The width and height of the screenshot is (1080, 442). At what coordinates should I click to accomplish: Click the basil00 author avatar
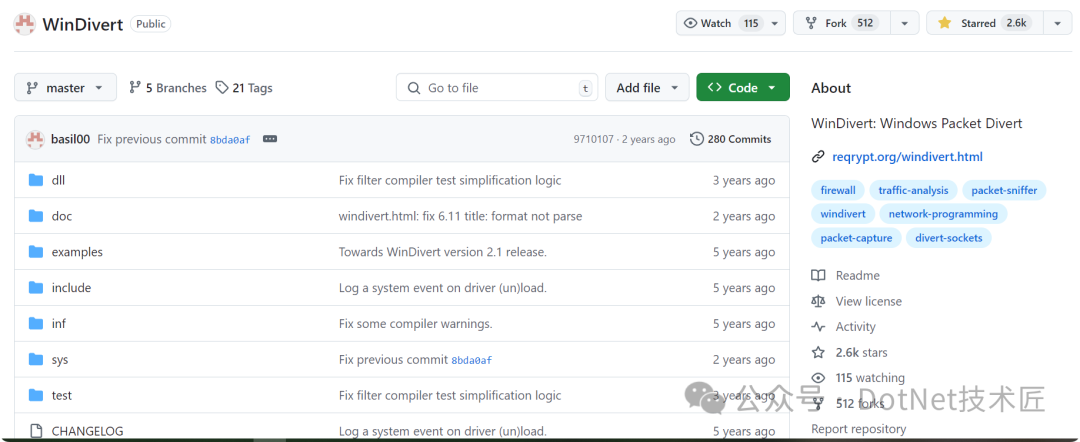(35, 139)
